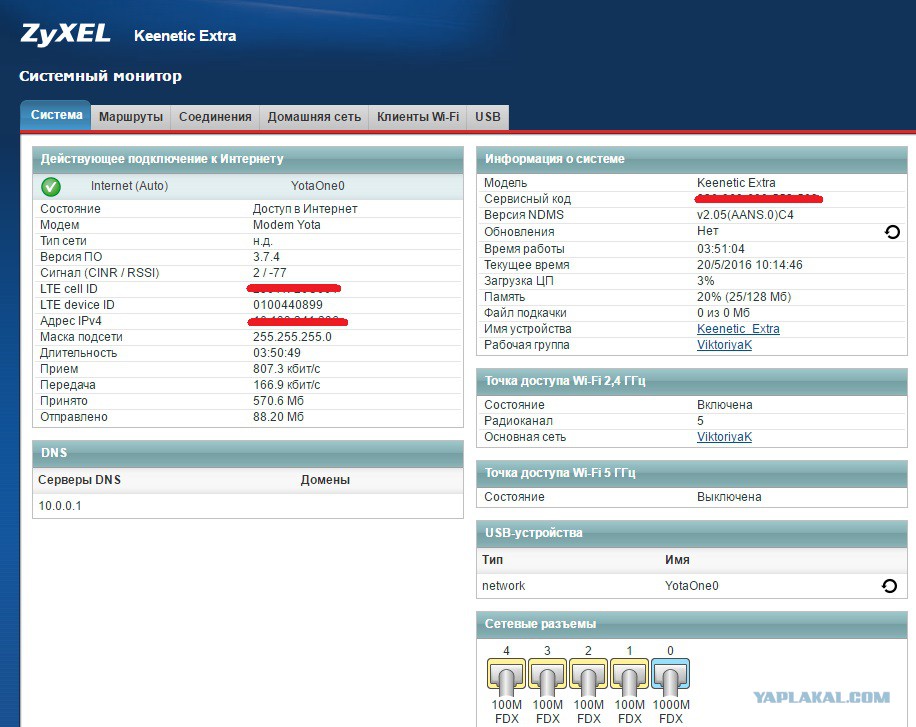Click subnet mask 255.255.255.0
This screenshot has width=916, height=727.
coord(292,337)
